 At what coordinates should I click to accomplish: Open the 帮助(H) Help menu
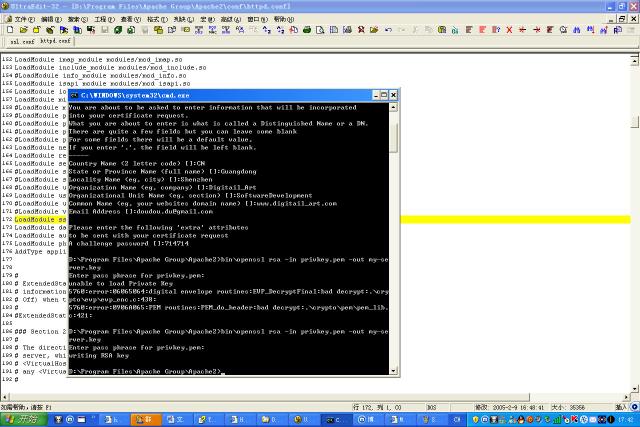284,19
